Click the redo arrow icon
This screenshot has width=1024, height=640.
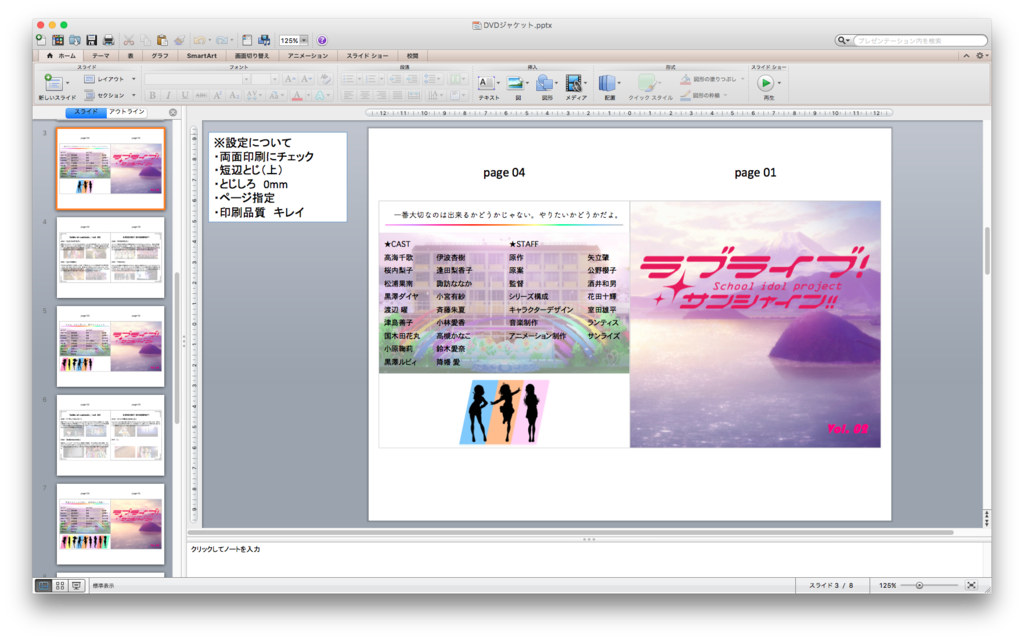[x=222, y=40]
